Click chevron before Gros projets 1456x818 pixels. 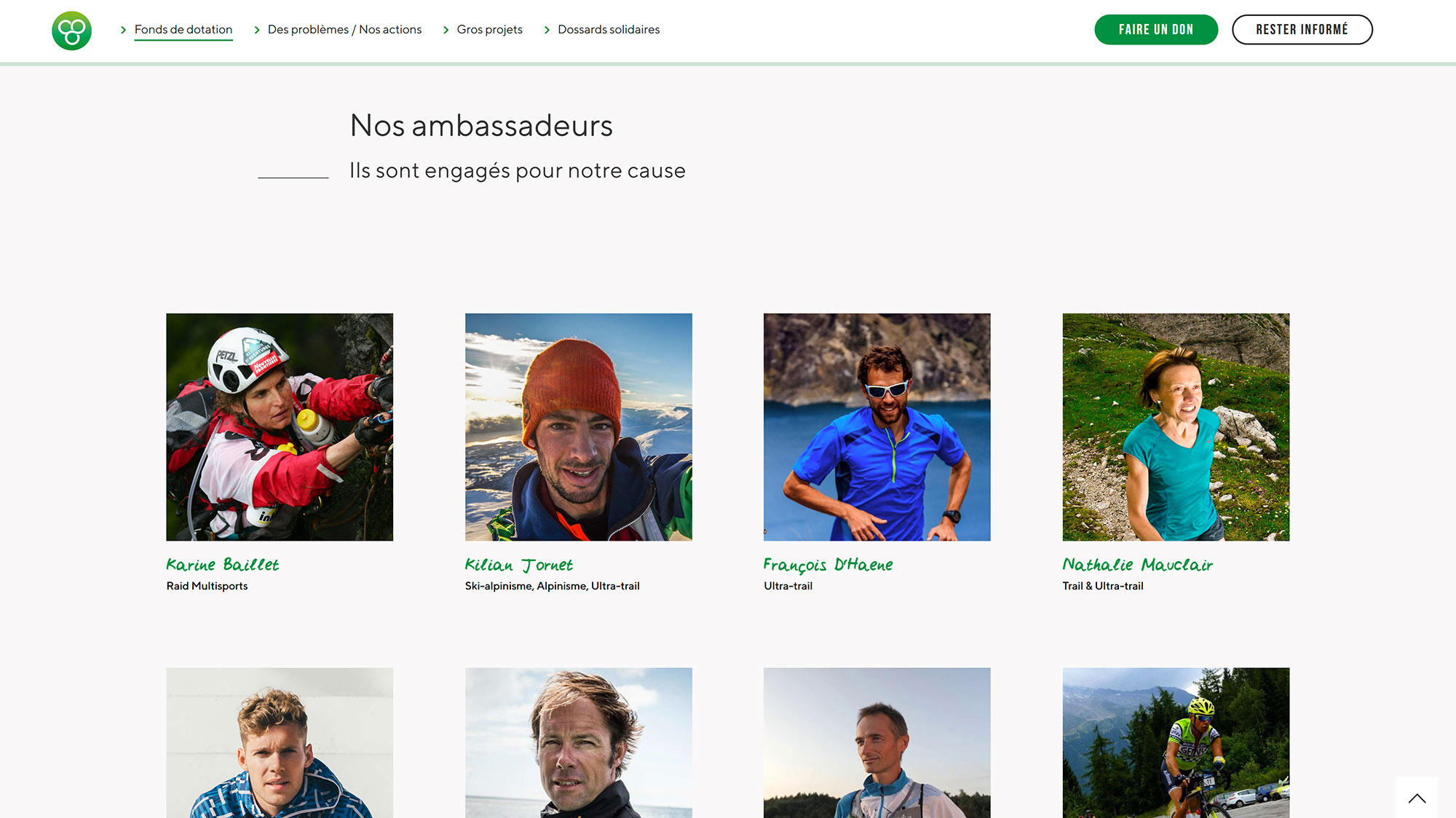(x=446, y=30)
